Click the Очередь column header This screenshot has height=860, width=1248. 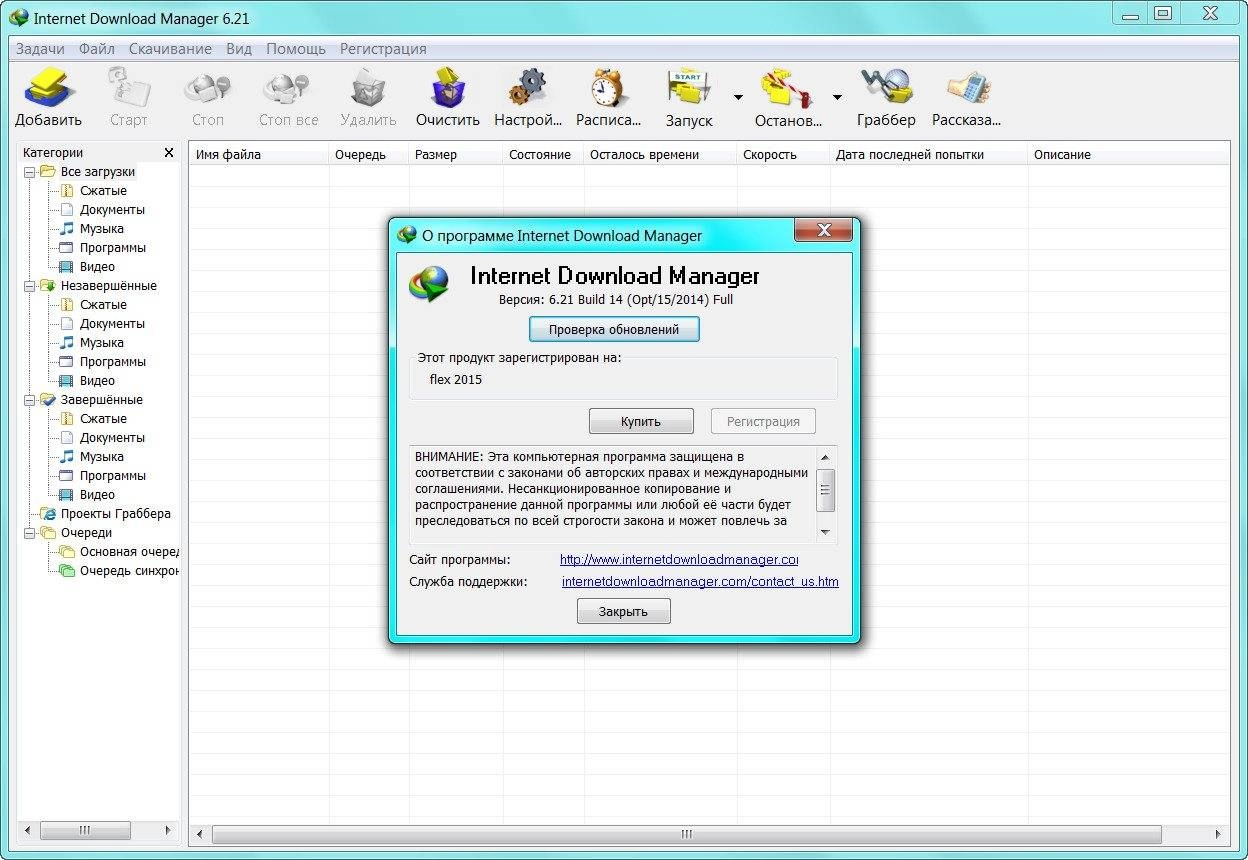[369, 155]
